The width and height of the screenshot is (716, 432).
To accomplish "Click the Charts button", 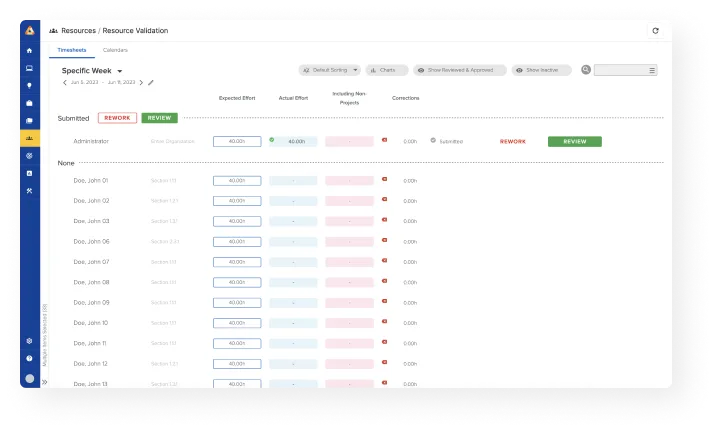I will 387,70.
